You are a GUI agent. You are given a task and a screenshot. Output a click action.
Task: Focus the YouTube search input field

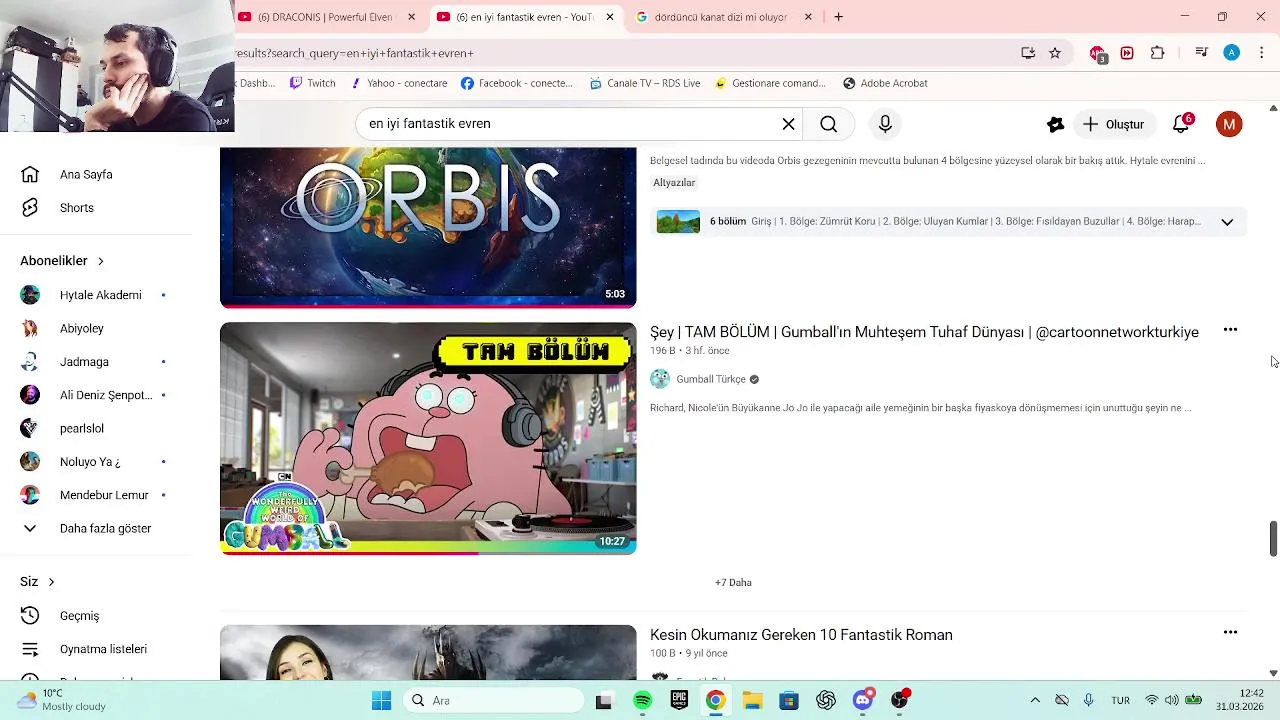[x=570, y=124]
